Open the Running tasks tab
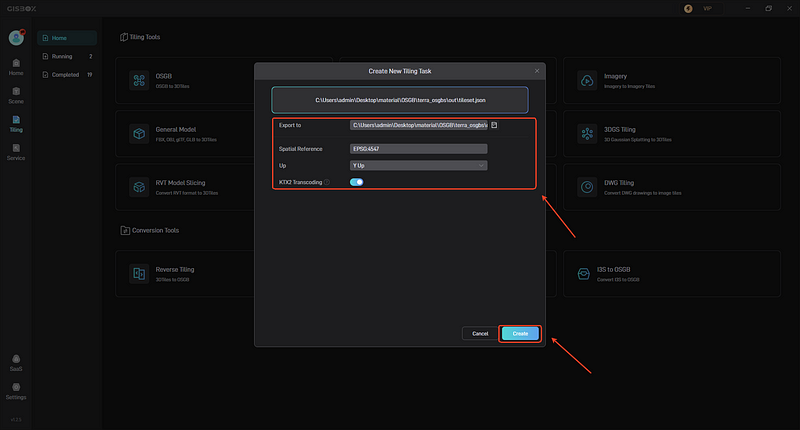Viewport: 800px width, 430px height. [67, 56]
